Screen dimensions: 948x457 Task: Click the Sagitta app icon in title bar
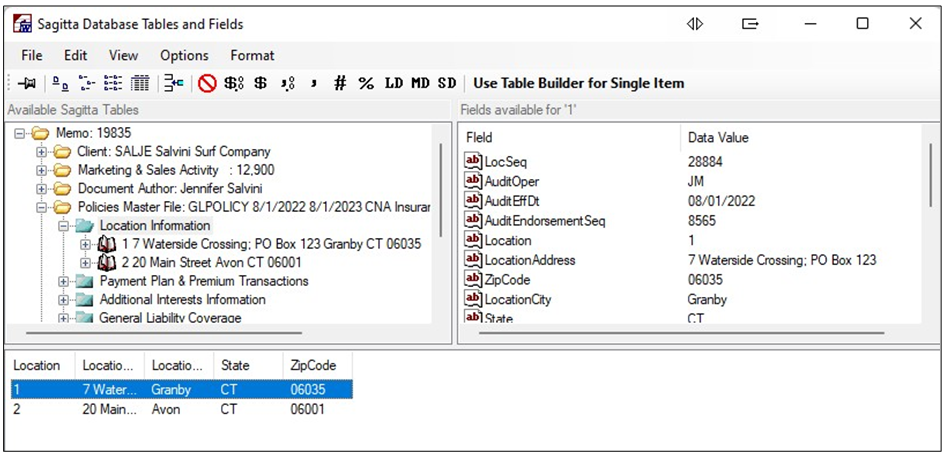(22, 24)
